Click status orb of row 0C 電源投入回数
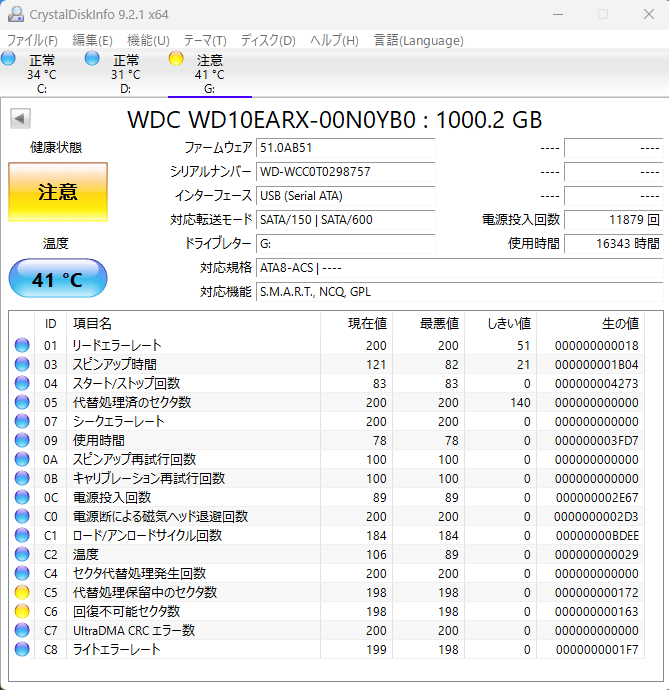Image resolution: width=669 pixels, height=690 pixels. point(22,497)
